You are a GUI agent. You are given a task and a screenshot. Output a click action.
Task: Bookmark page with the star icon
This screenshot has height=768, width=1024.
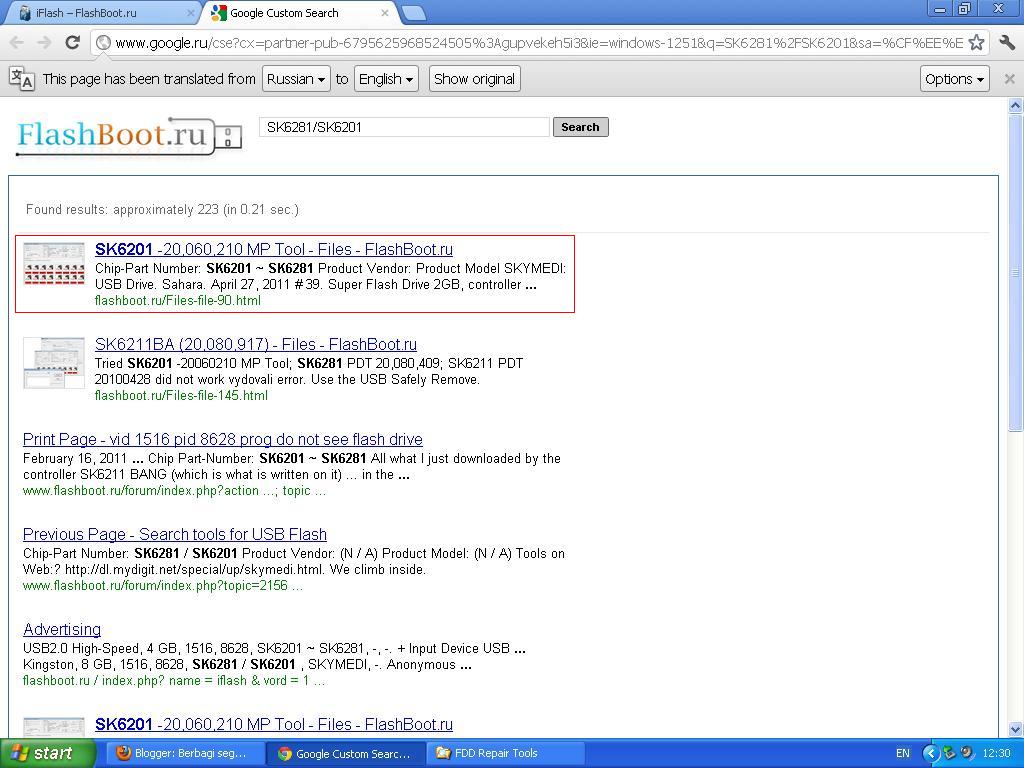point(976,43)
